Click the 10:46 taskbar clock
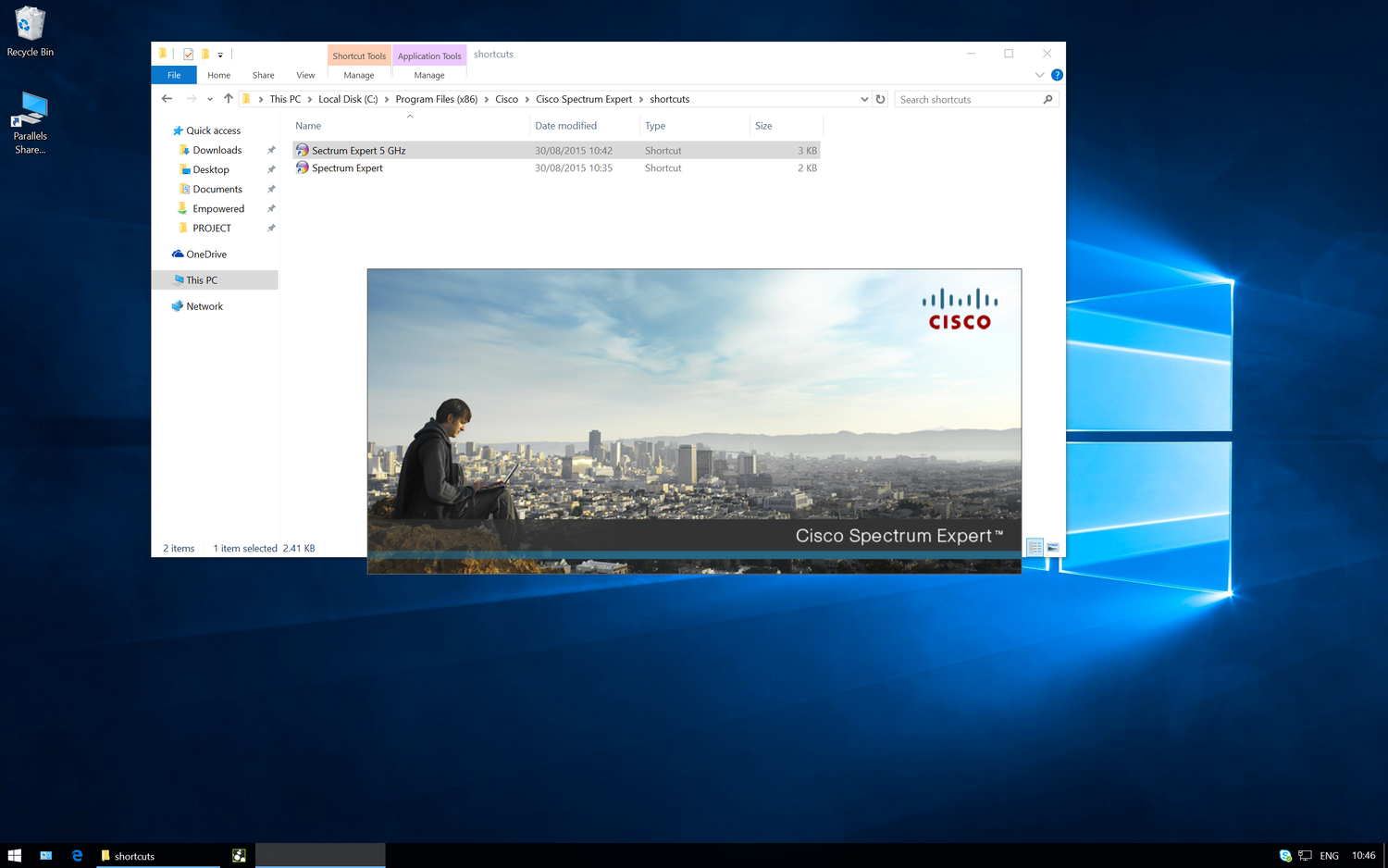This screenshot has height=868, width=1388. coord(1363,856)
